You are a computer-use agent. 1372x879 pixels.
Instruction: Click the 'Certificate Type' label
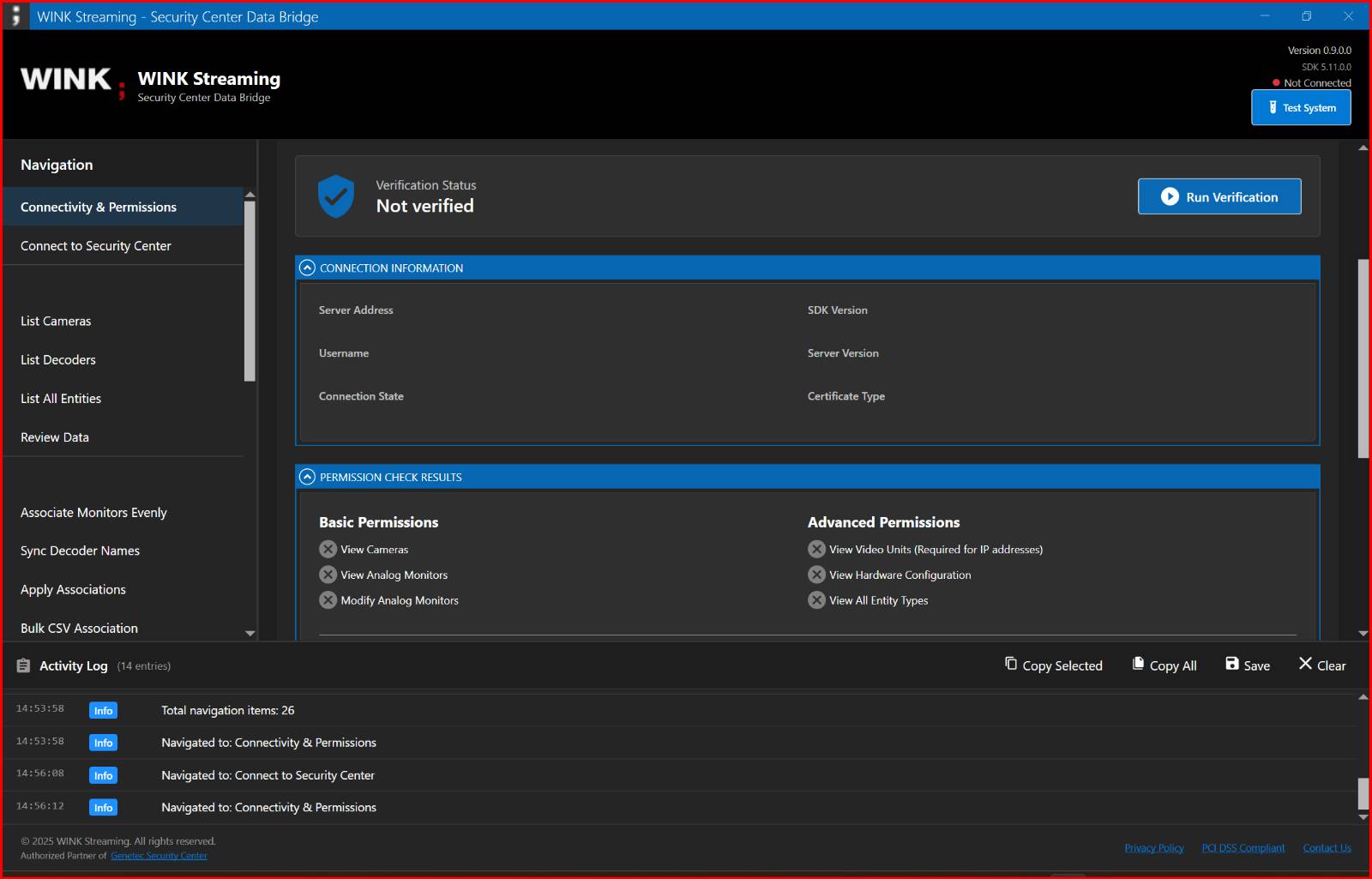(846, 396)
